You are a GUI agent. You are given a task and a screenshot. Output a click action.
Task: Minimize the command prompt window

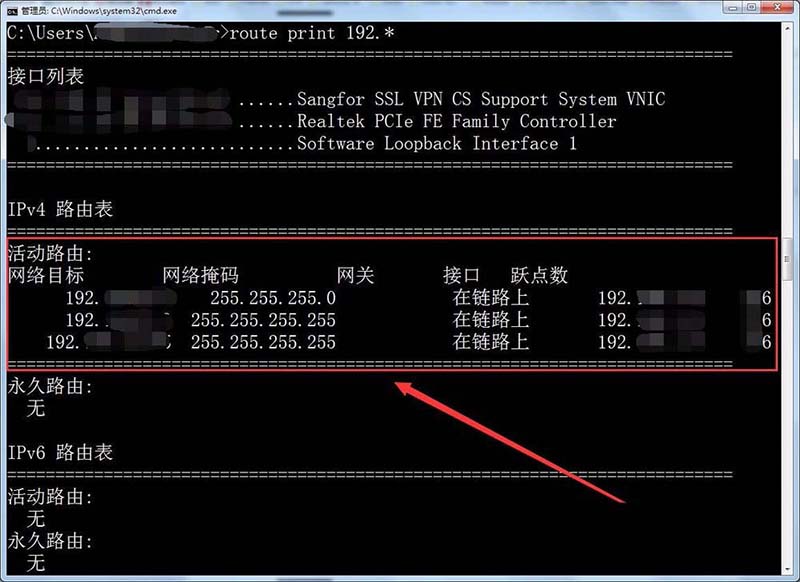pos(734,7)
